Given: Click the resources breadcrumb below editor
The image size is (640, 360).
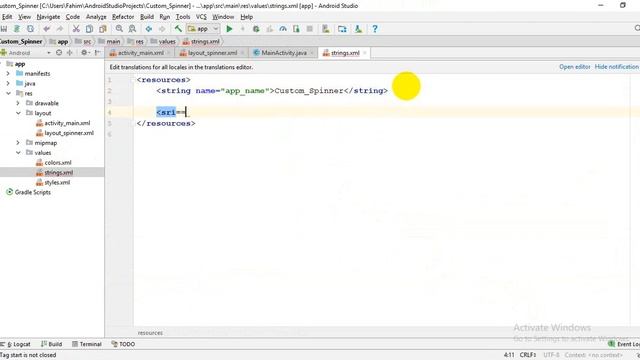Looking at the screenshot, I should click(150, 333).
